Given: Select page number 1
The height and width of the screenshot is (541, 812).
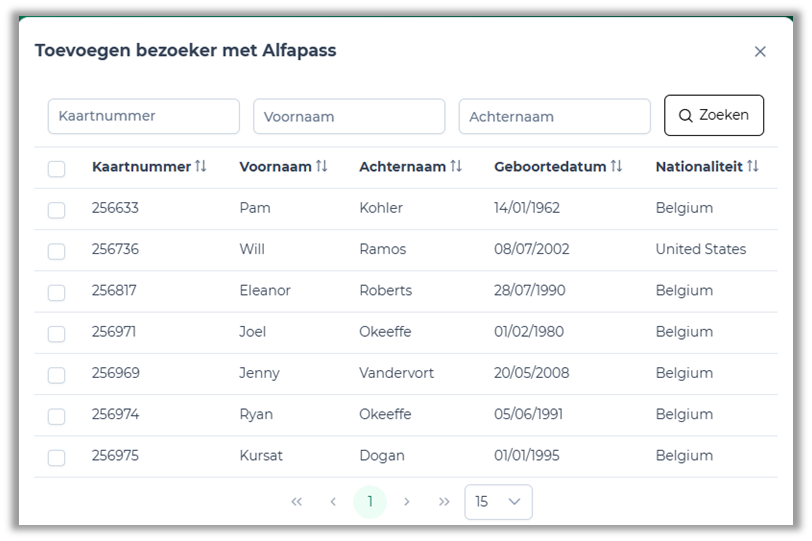Looking at the screenshot, I should (370, 502).
